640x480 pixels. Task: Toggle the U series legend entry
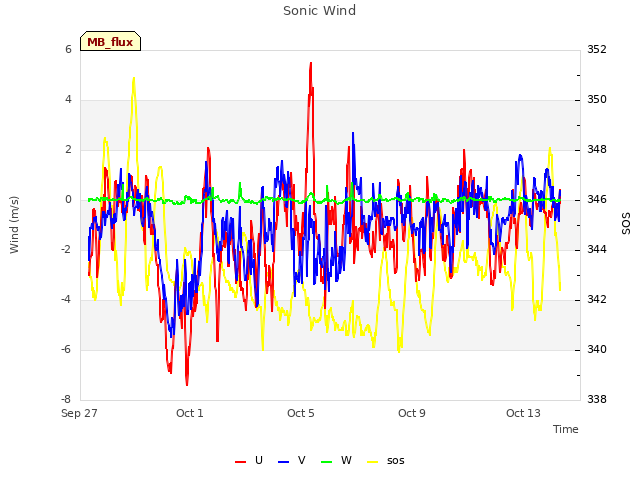point(249,460)
